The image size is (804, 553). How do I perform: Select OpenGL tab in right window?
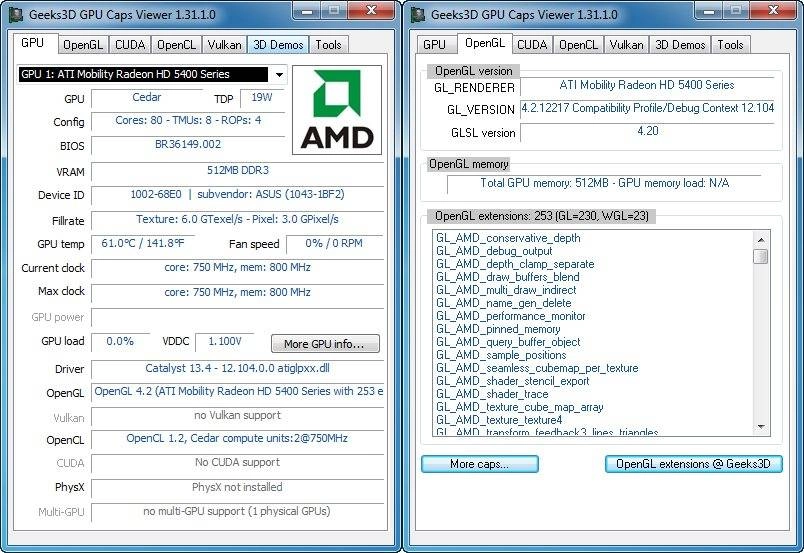tap(484, 43)
